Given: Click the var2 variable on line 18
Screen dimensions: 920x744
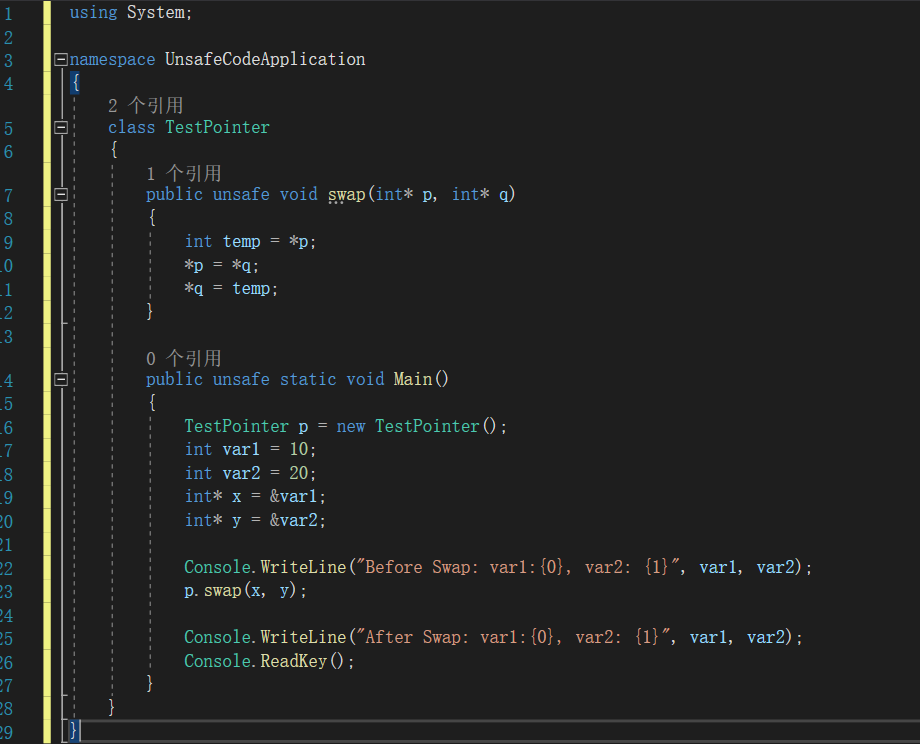Looking at the screenshot, I should pos(240,472).
